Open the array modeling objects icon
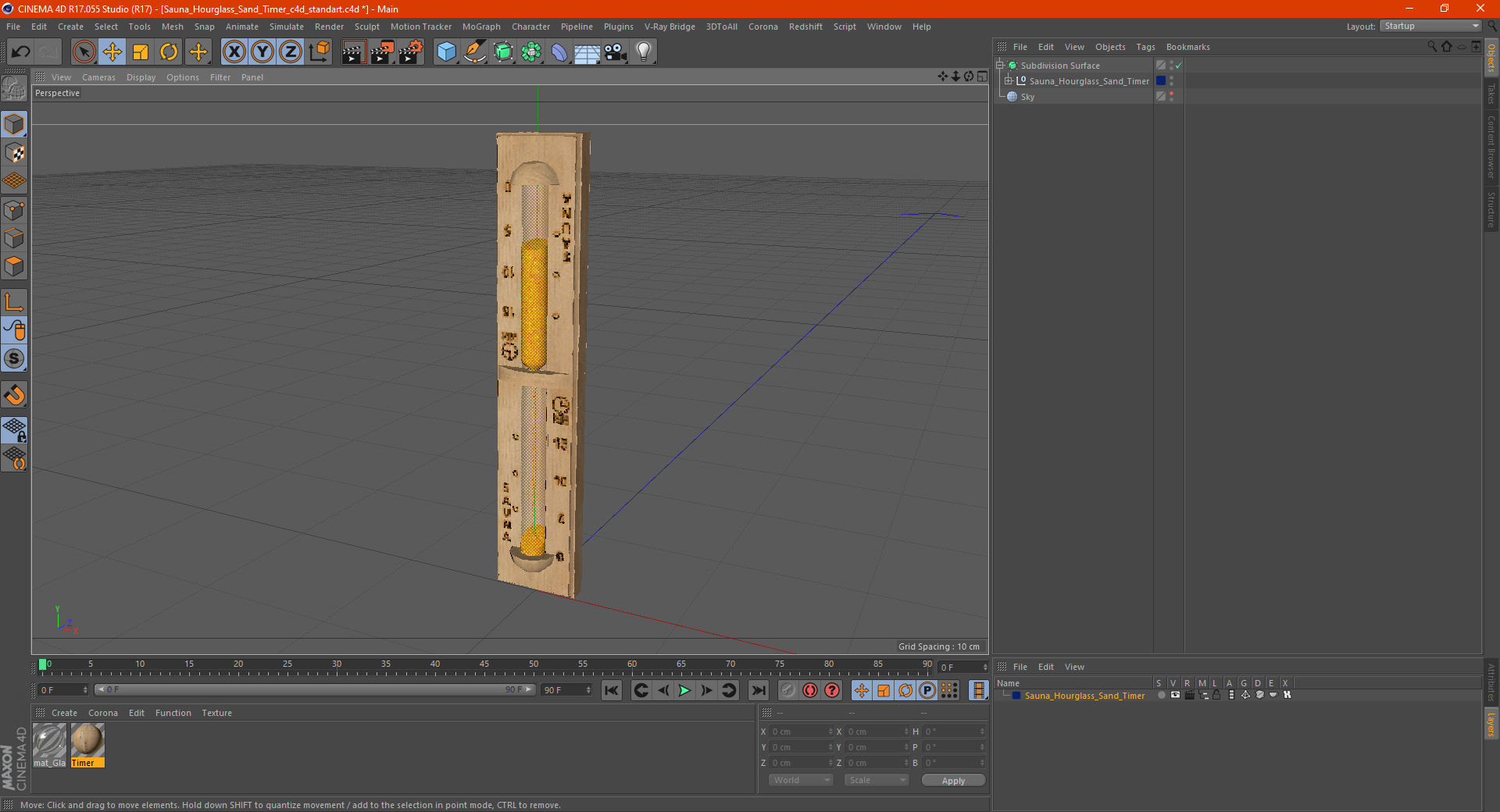 tap(531, 52)
